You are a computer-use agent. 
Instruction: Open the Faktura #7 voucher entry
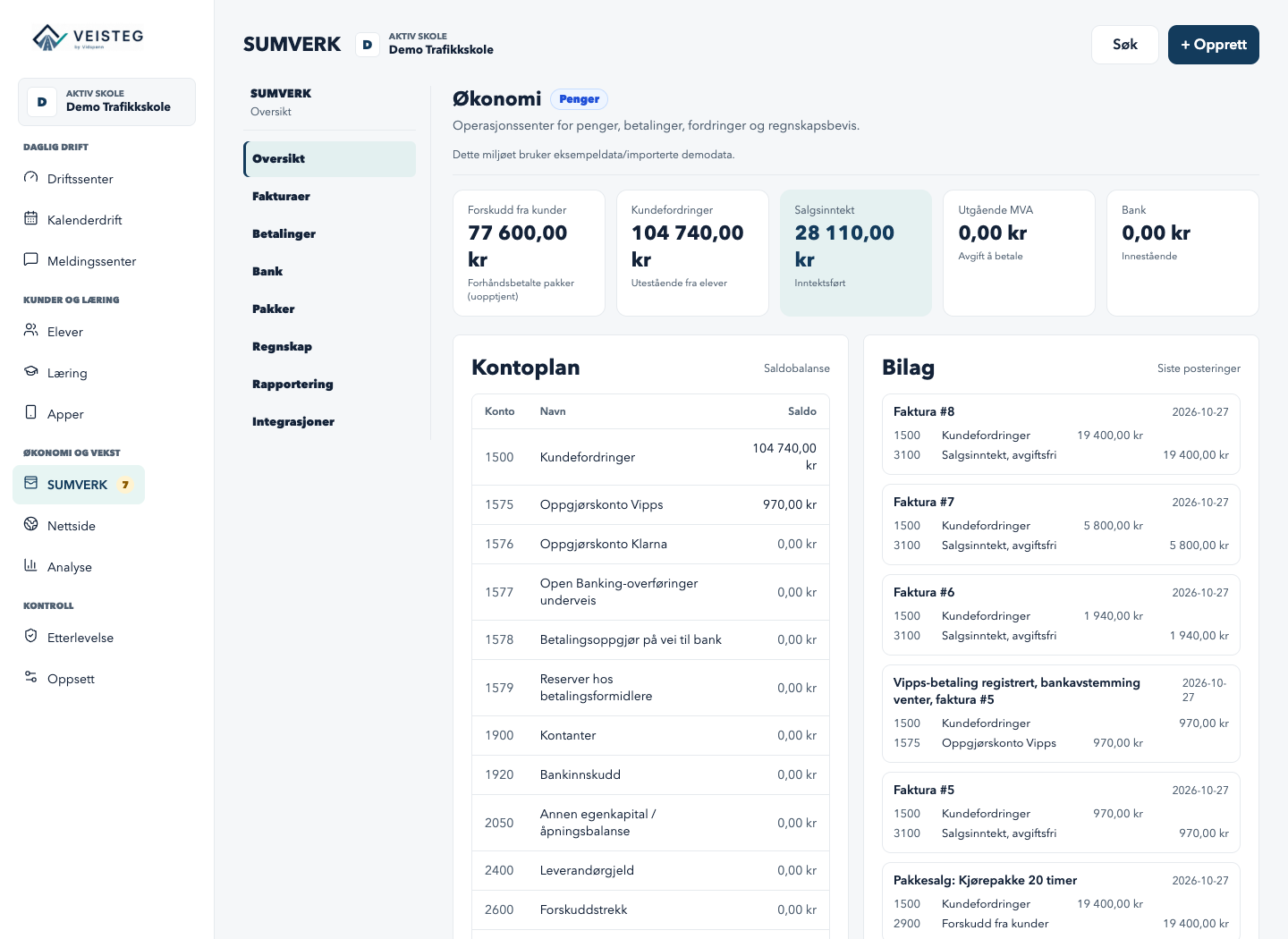pos(1061,524)
